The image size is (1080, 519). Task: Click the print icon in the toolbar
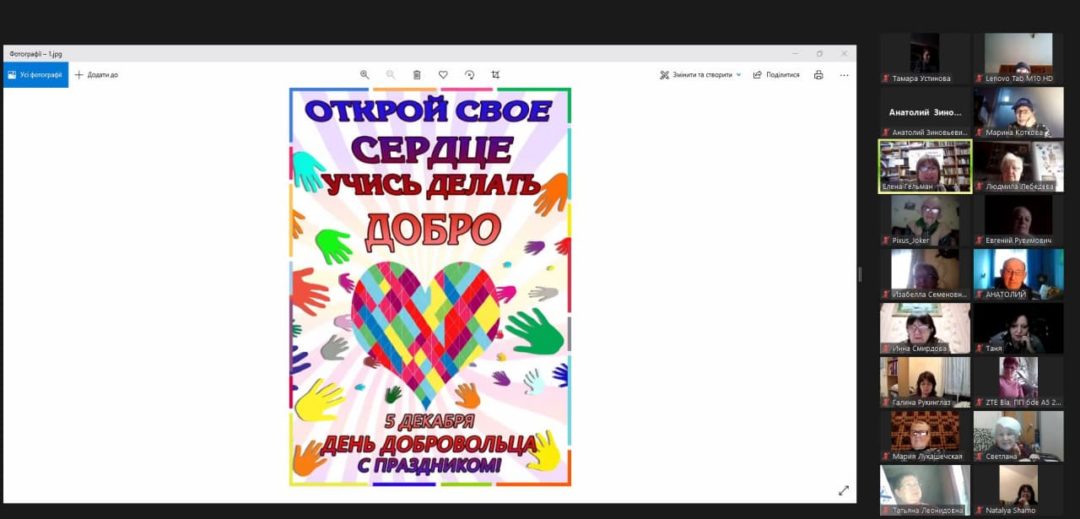coord(818,75)
